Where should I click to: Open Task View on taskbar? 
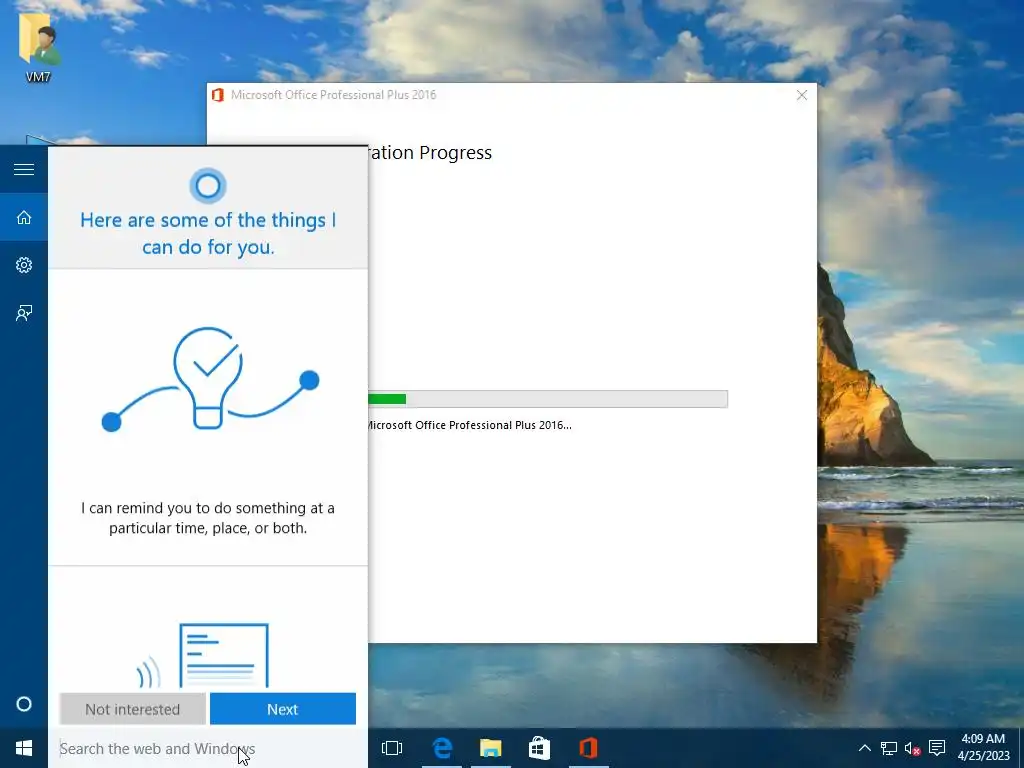pos(392,748)
